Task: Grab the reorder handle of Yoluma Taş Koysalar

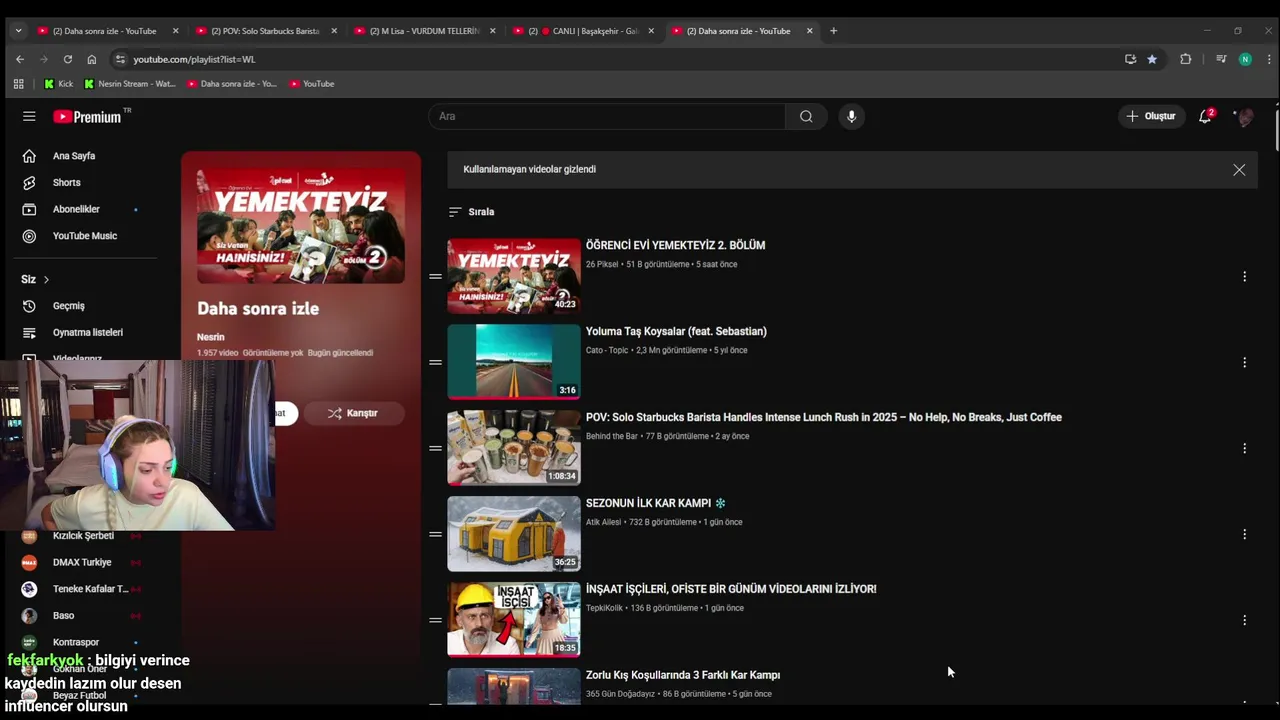Action: pyautogui.click(x=435, y=362)
